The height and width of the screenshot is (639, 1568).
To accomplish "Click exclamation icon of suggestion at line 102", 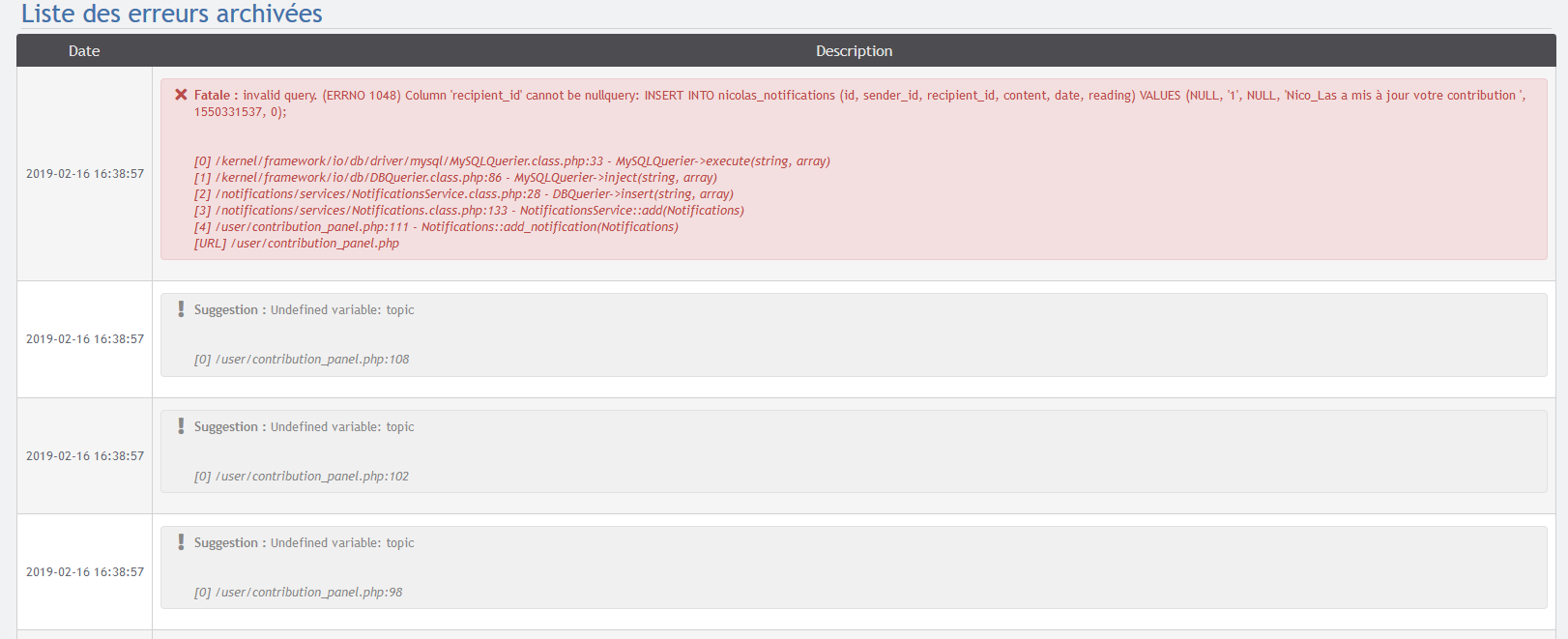I will [x=181, y=426].
